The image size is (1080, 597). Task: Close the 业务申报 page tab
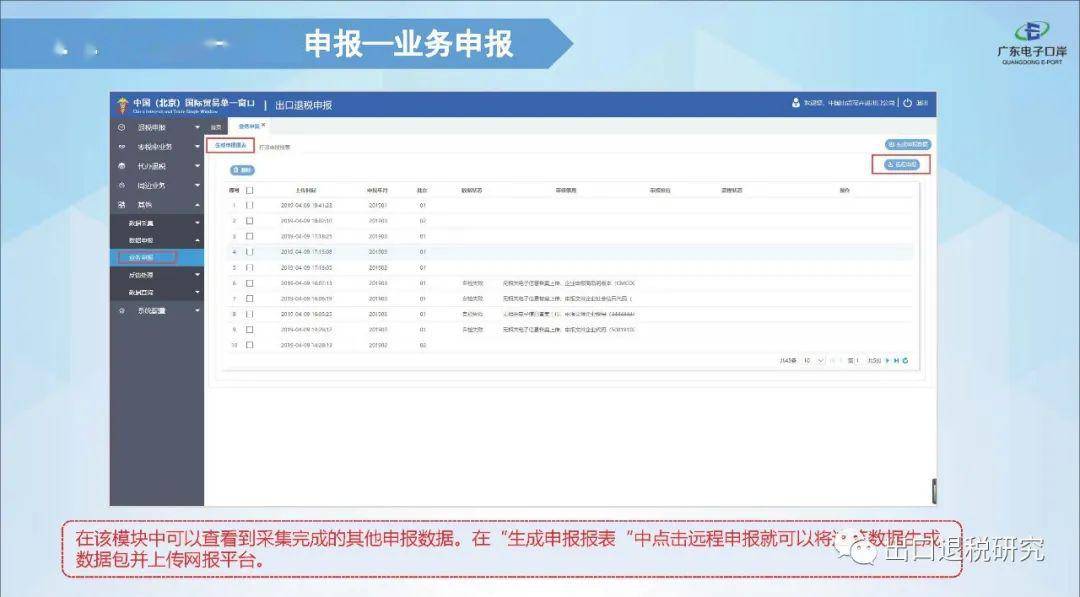[x=263, y=125]
